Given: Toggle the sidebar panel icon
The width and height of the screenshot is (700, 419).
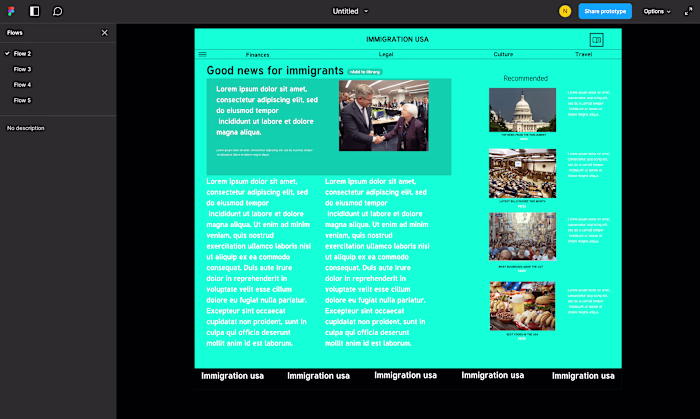Looking at the screenshot, I should 34,11.
